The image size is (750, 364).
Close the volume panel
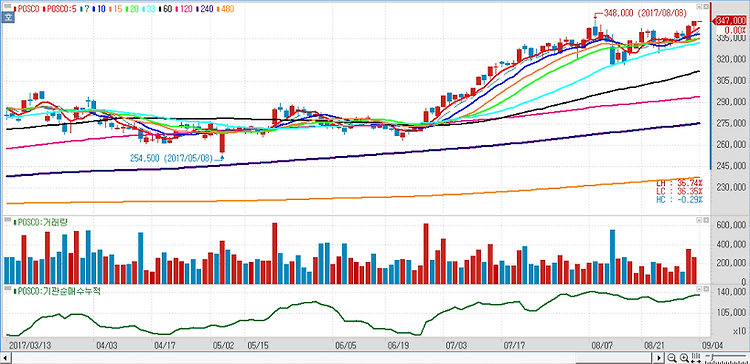[706, 220]
